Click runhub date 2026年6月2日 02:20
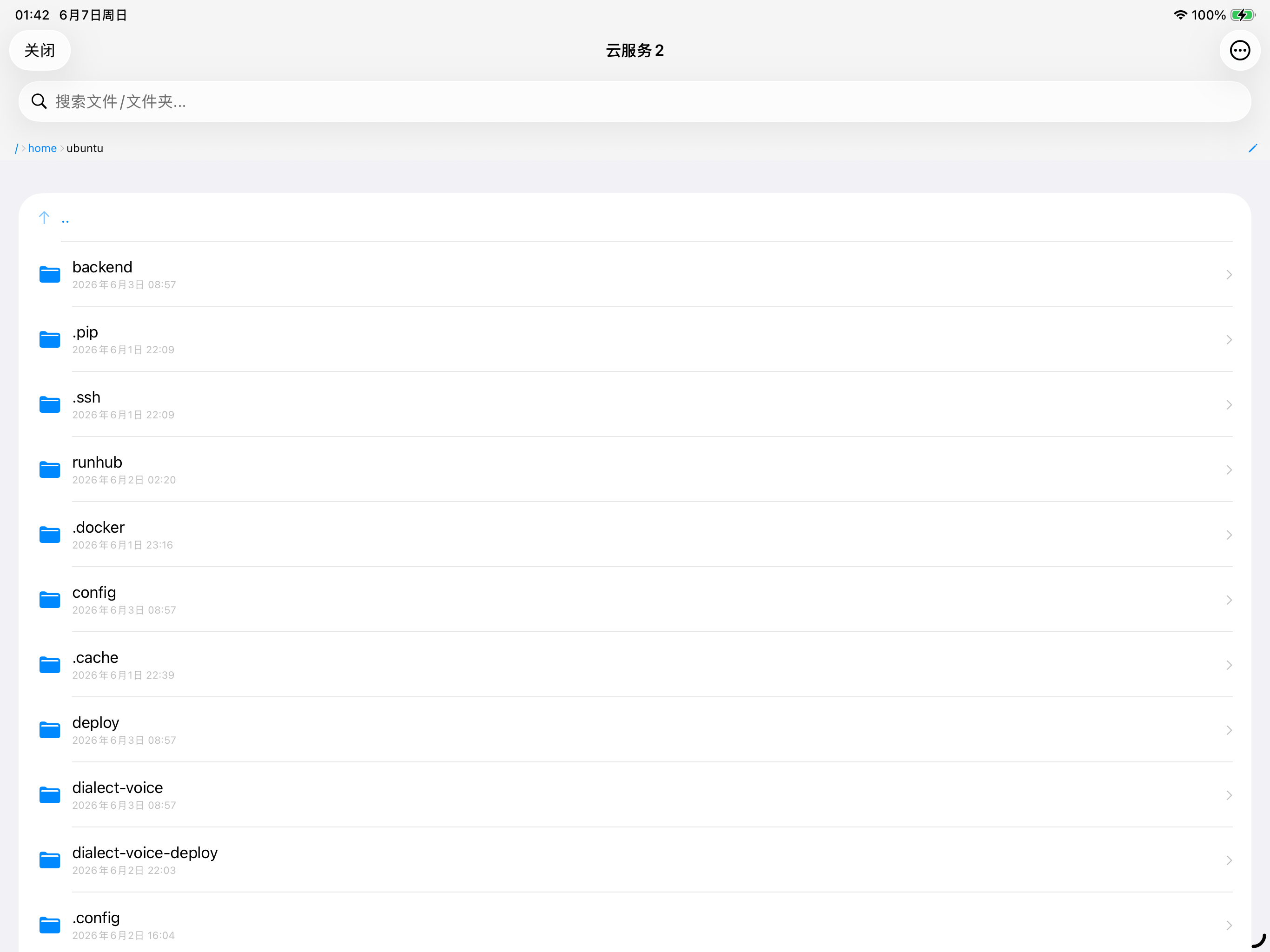This screenshot has width=1270, height=952. (x=124, y=480)
